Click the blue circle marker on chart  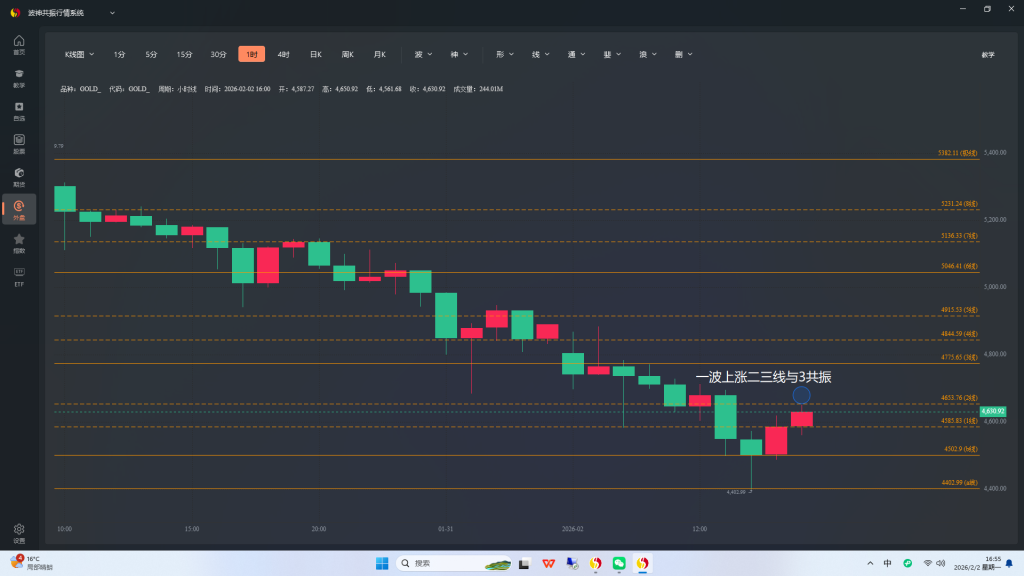click(801, 396)
